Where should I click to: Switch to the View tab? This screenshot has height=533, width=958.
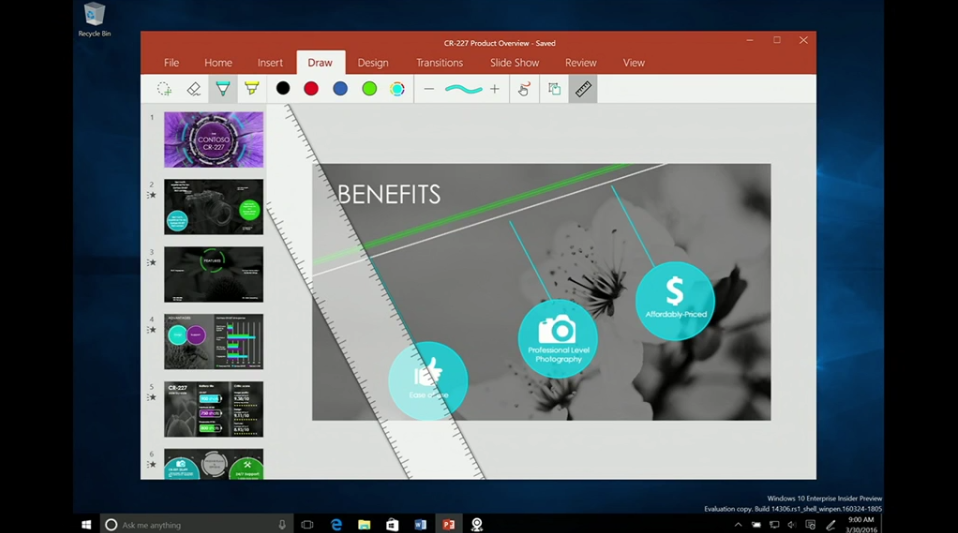(634, 62)
